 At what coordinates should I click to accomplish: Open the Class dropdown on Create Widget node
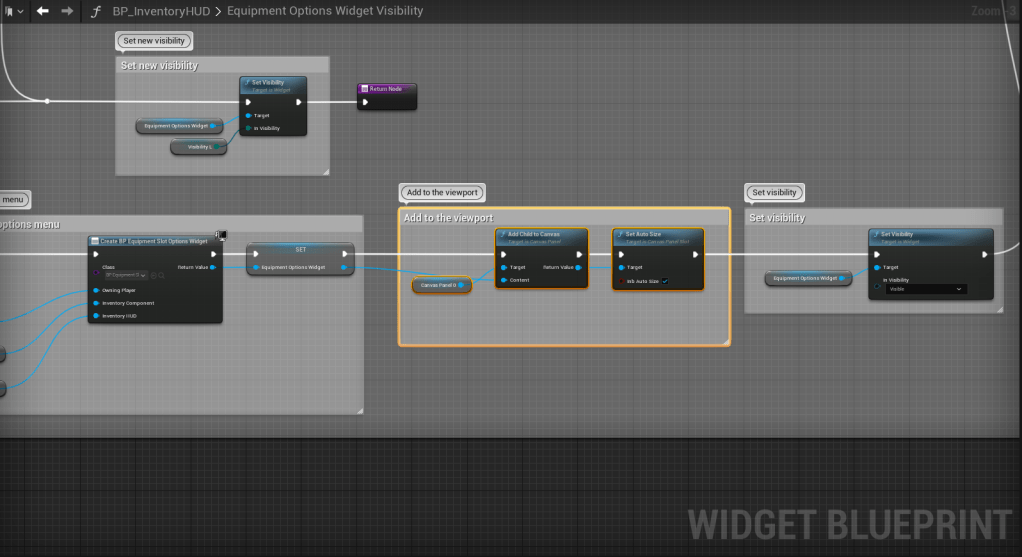(125, 276)
